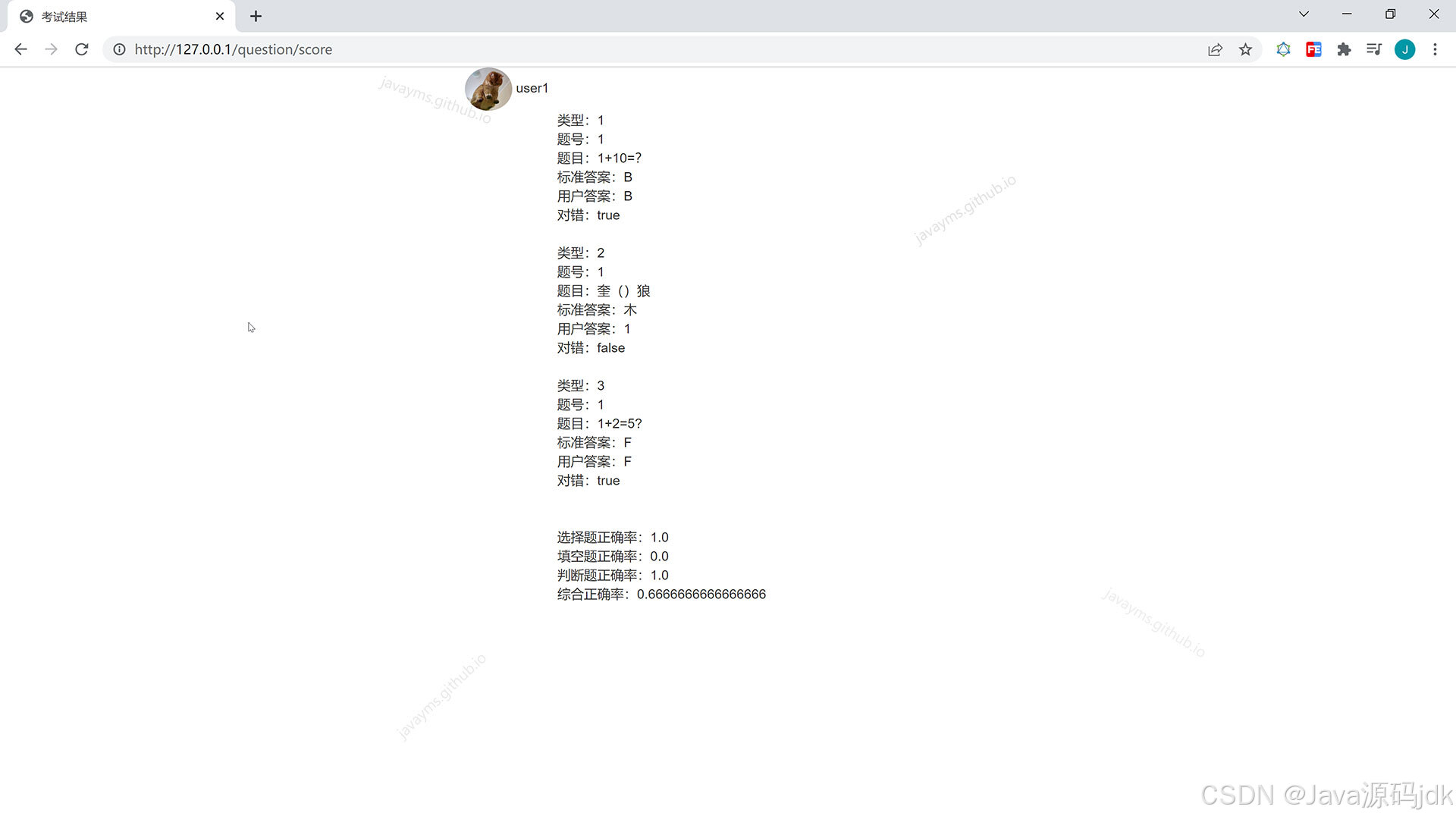The width and height of the screenshot is (1456, 819).
Task: Open the tab search chevron
Action: [1304, 14]
